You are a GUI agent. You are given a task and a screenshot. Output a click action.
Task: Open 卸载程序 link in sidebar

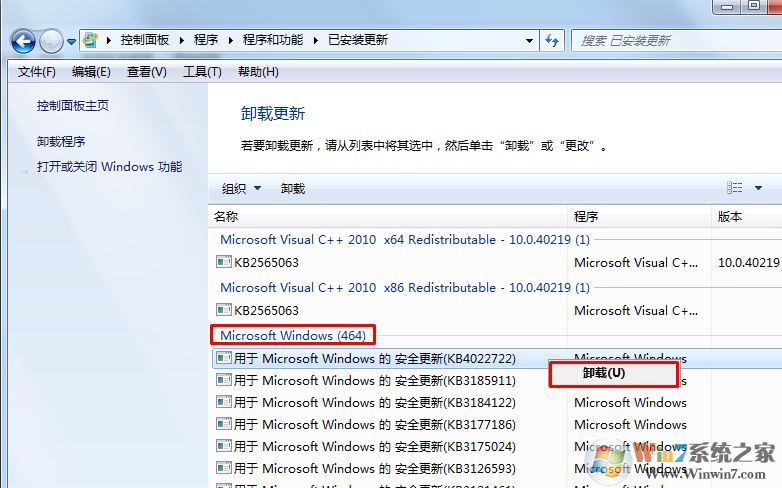[61, 142]
